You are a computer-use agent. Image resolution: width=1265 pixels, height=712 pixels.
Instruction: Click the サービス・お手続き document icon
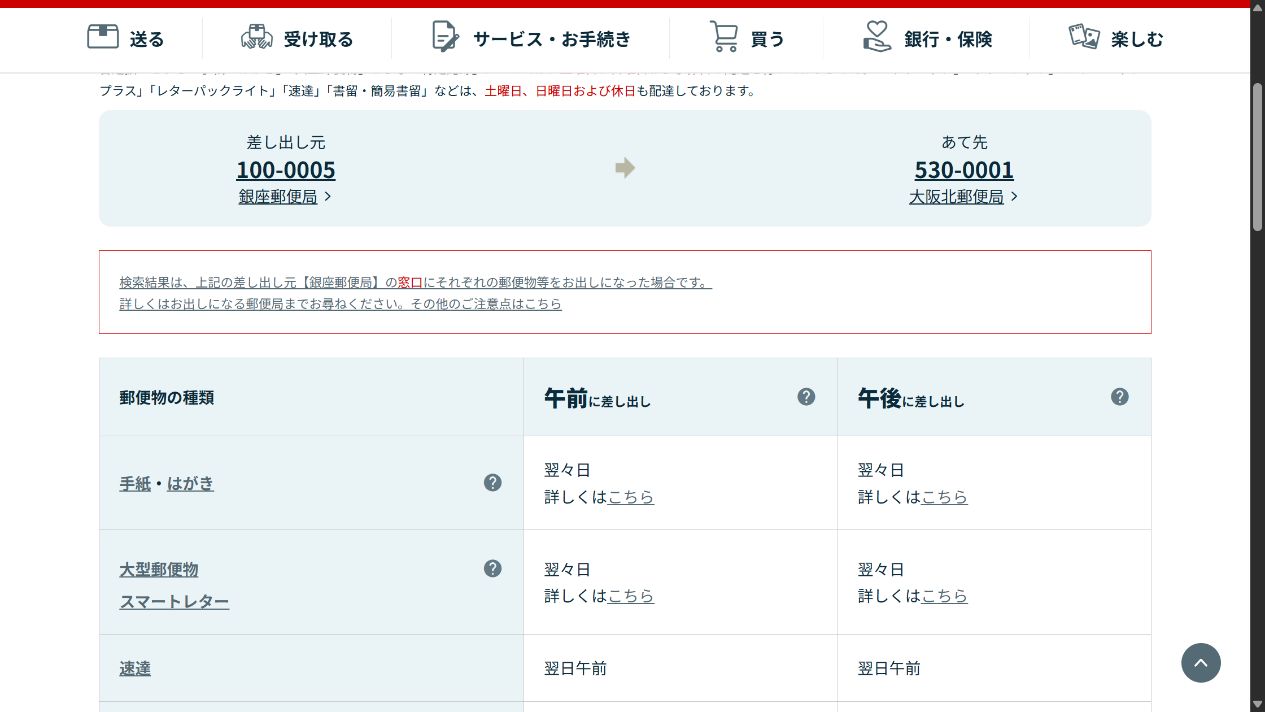pyautogui.click(x=445, y=37)
